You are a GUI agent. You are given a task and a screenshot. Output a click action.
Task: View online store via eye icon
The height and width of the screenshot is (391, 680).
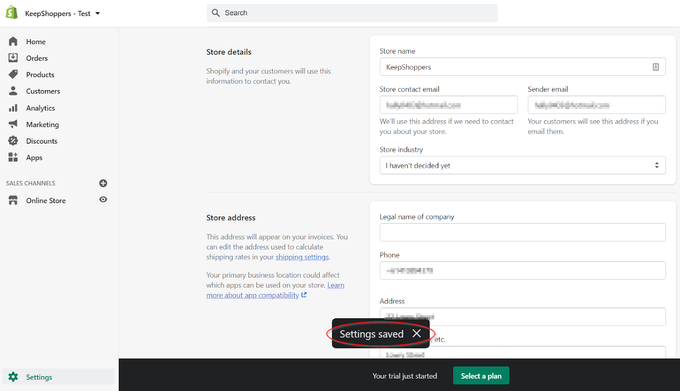[x=103, y=199]
